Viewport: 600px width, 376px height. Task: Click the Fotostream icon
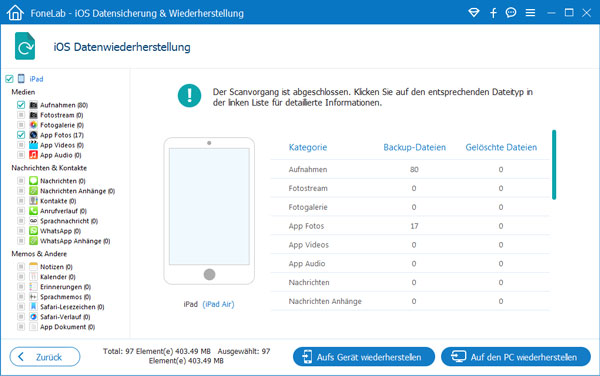click(34, 115)
